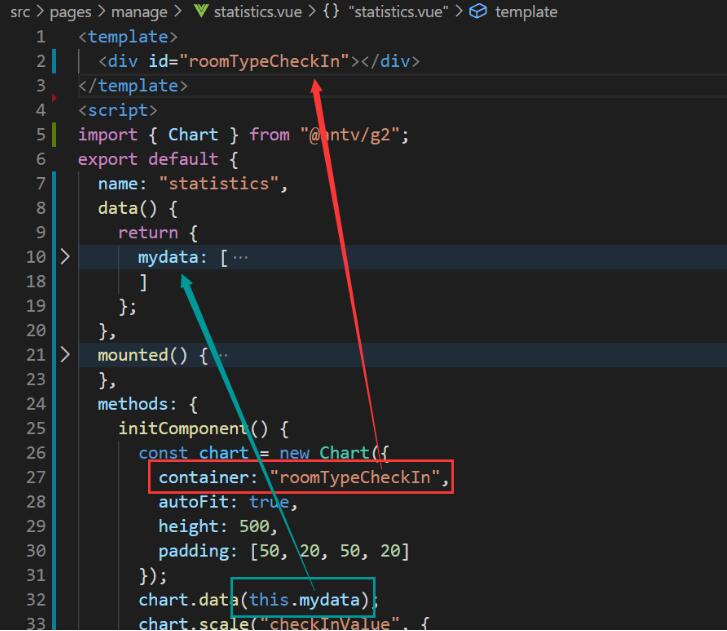Click "this.mydata" argument on line 32
This screenshot has width=727, height=631.
tap(304, 600)
